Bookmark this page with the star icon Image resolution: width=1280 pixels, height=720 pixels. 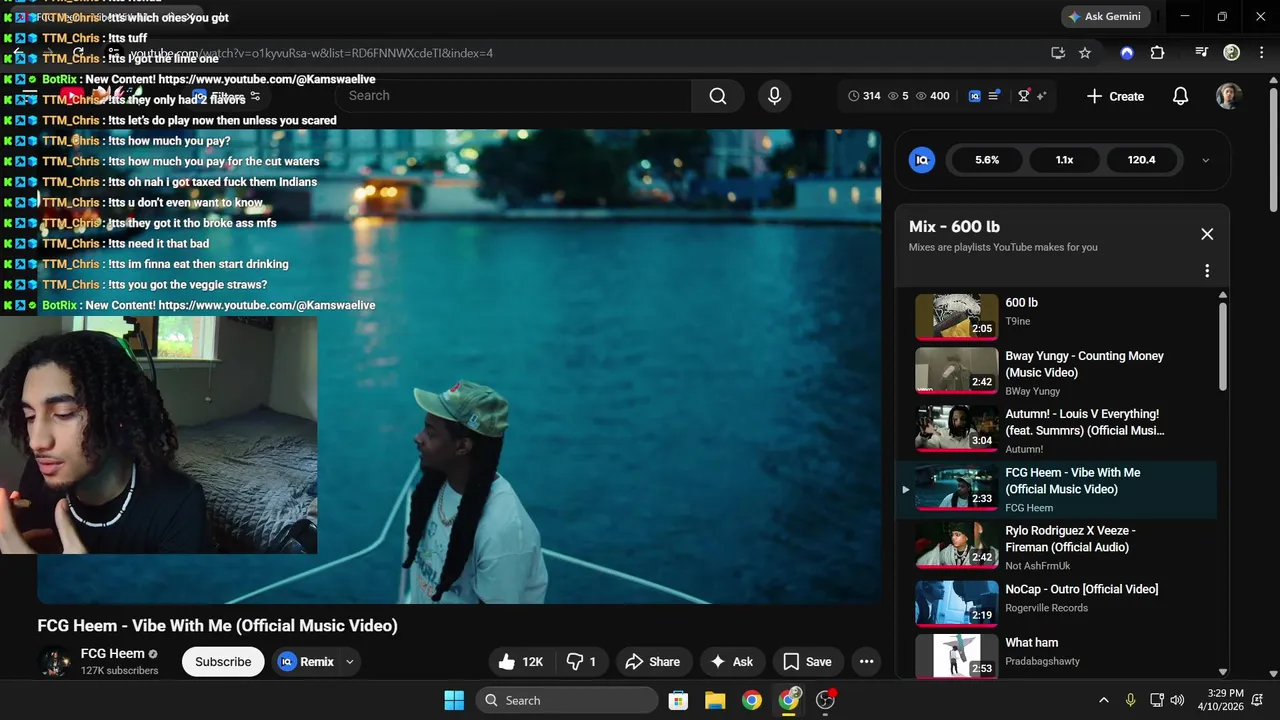[1085, 53]
